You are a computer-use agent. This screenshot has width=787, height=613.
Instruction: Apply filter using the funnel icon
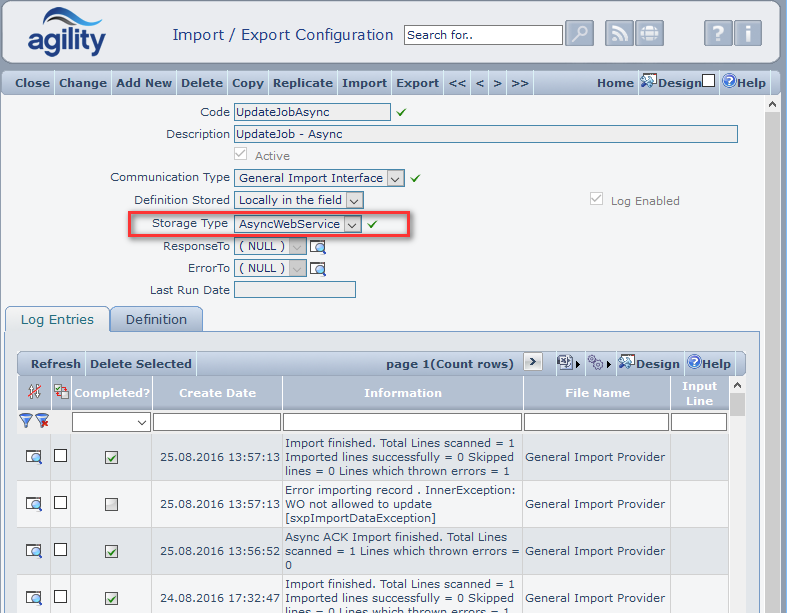pyautogui.click(x=26, y=421)
